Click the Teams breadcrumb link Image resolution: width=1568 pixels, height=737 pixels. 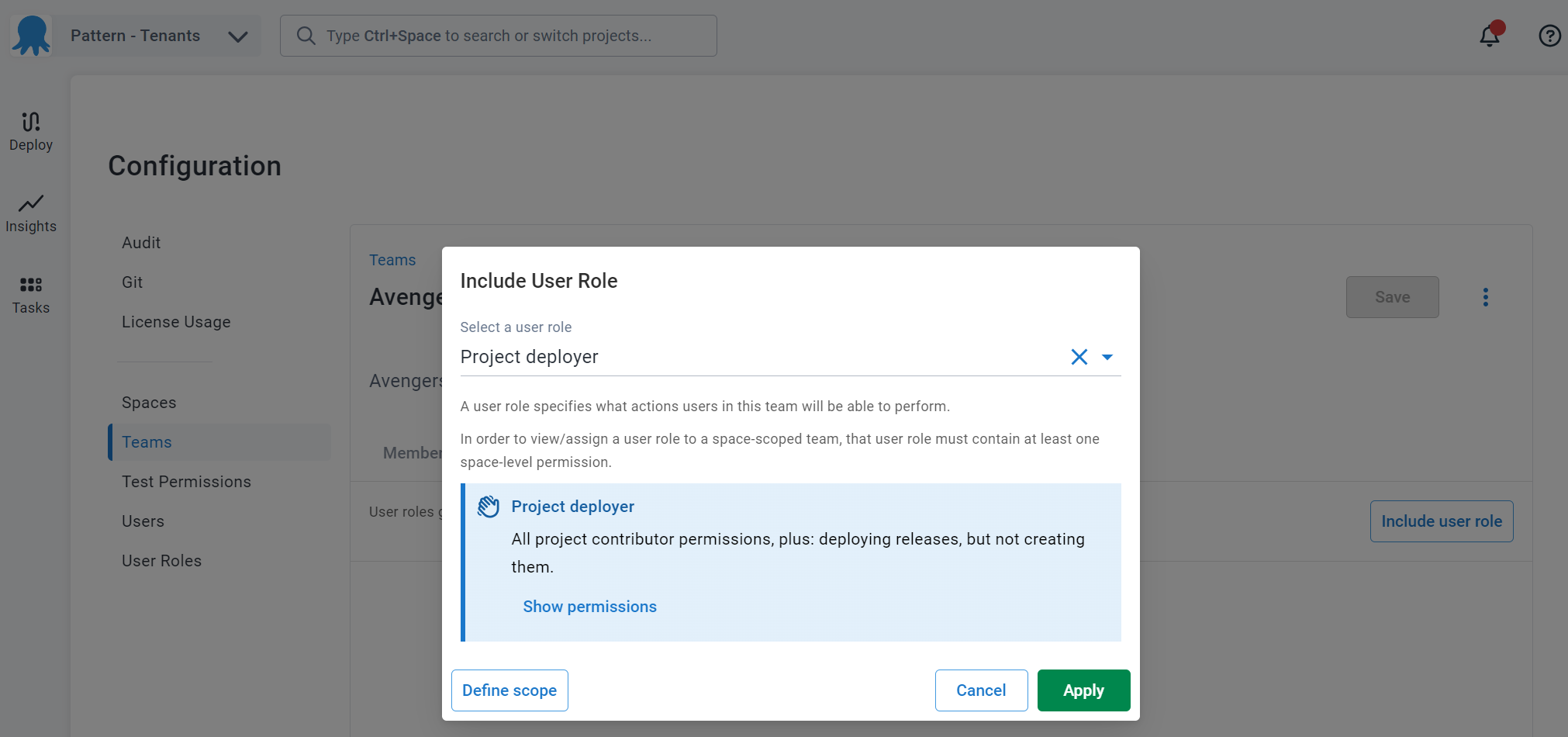point(392,260)
